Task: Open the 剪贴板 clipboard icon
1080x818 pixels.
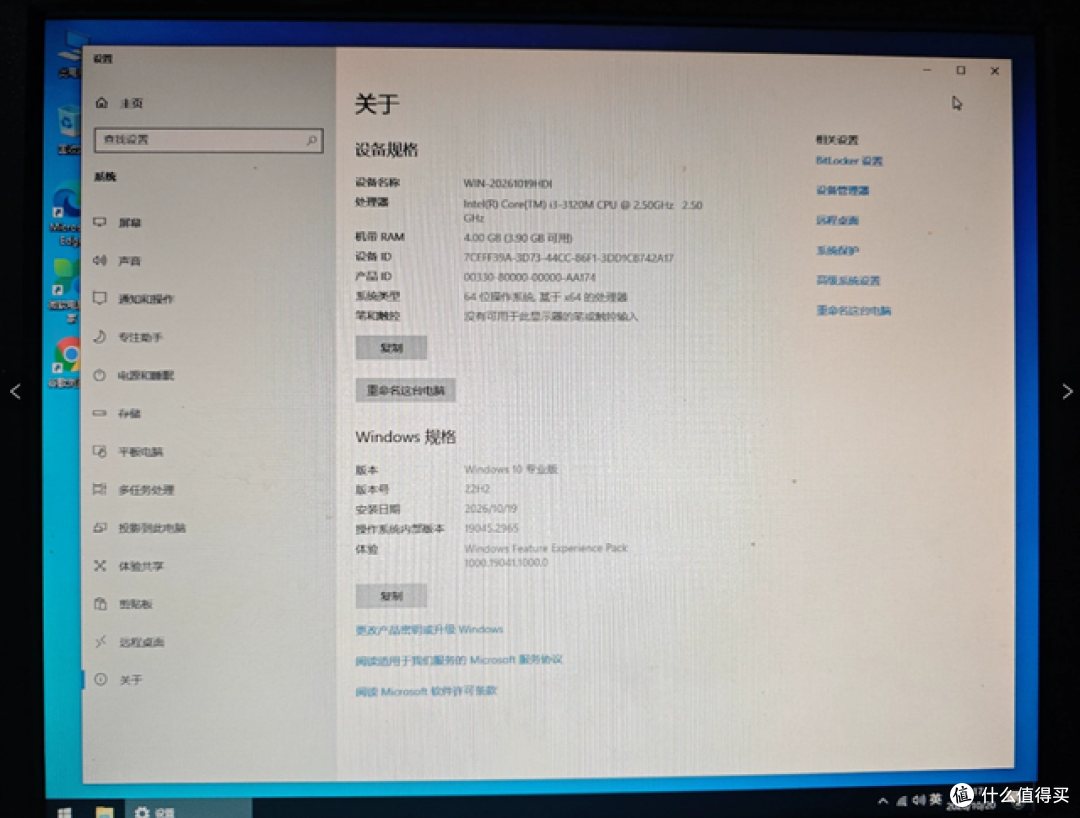Action: 100,604
